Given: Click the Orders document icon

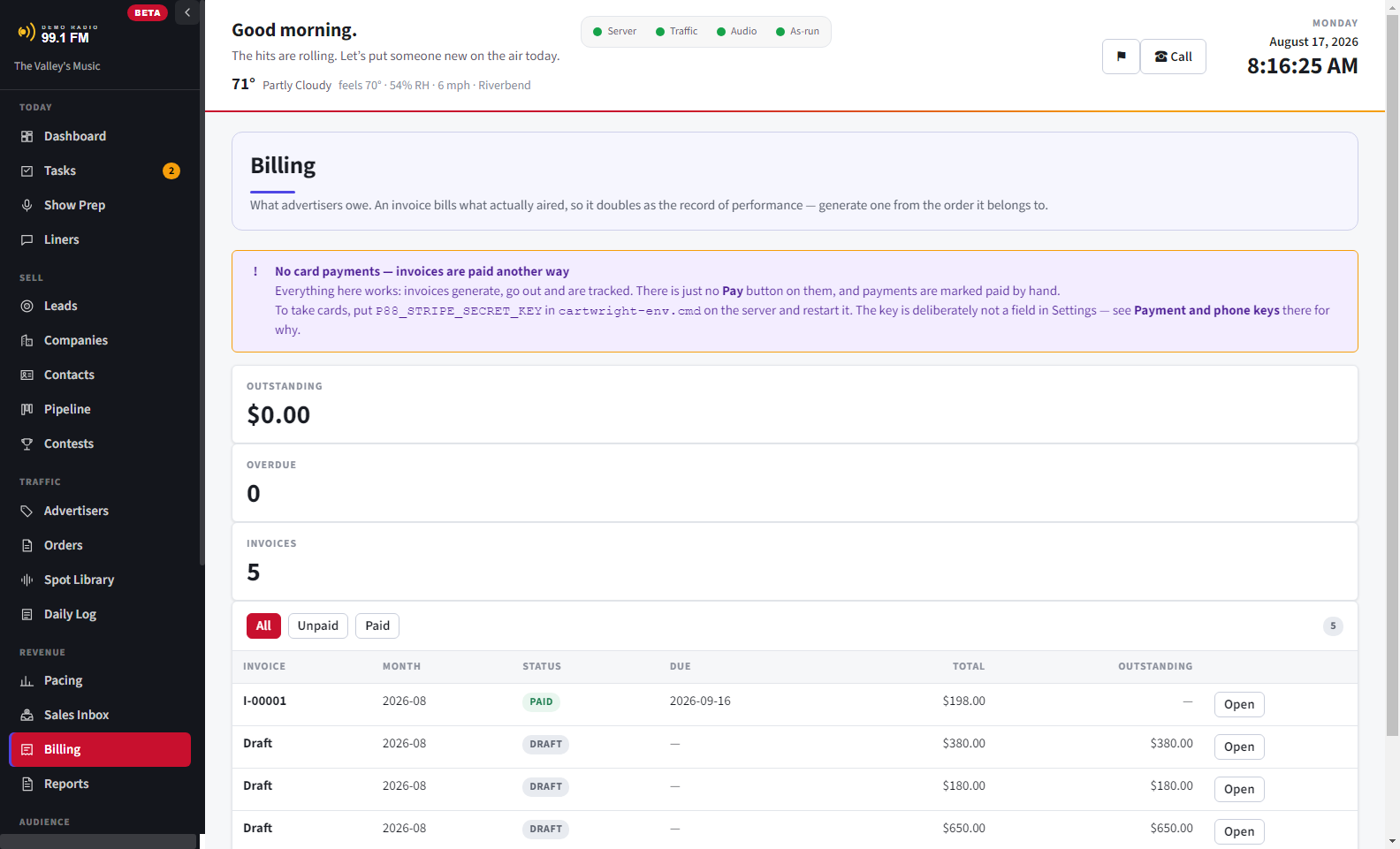Looking at the screenshot, I should click(x=27, y=545).
